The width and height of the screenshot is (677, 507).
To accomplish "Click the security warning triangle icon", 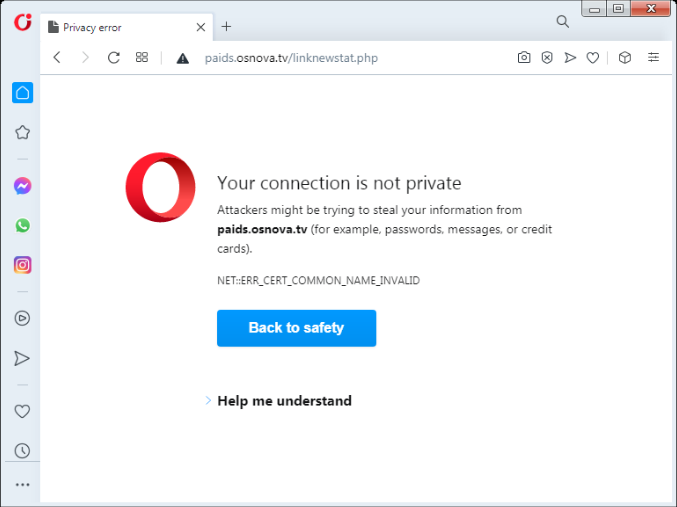I will point(183,58).
